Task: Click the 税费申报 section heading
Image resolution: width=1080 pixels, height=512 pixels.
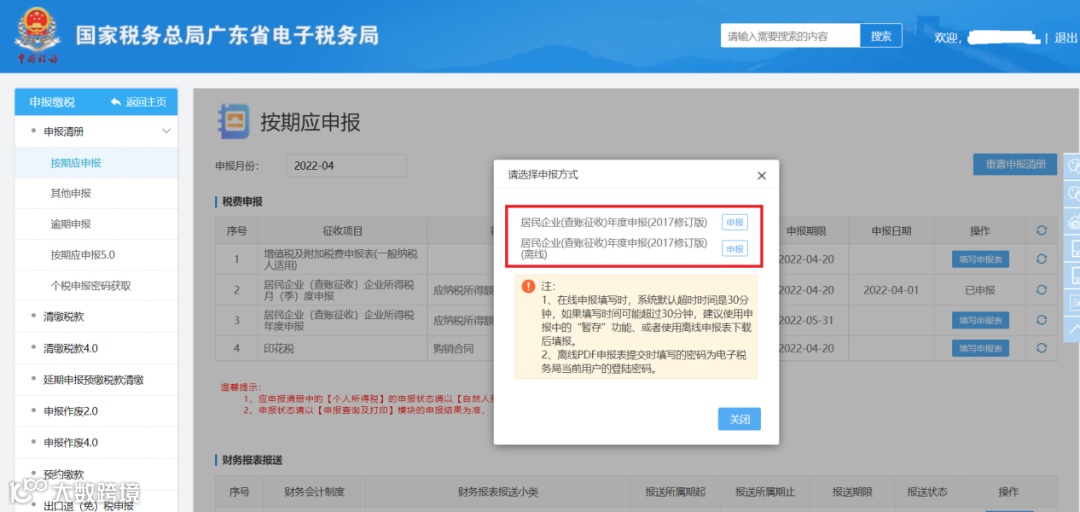Action: [x=242, y=201]
